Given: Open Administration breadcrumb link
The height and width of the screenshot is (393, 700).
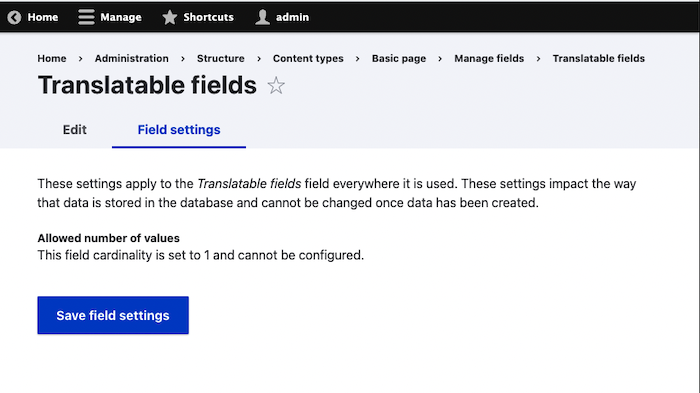Looking at the screenshot, I should [x=132, y=59].
